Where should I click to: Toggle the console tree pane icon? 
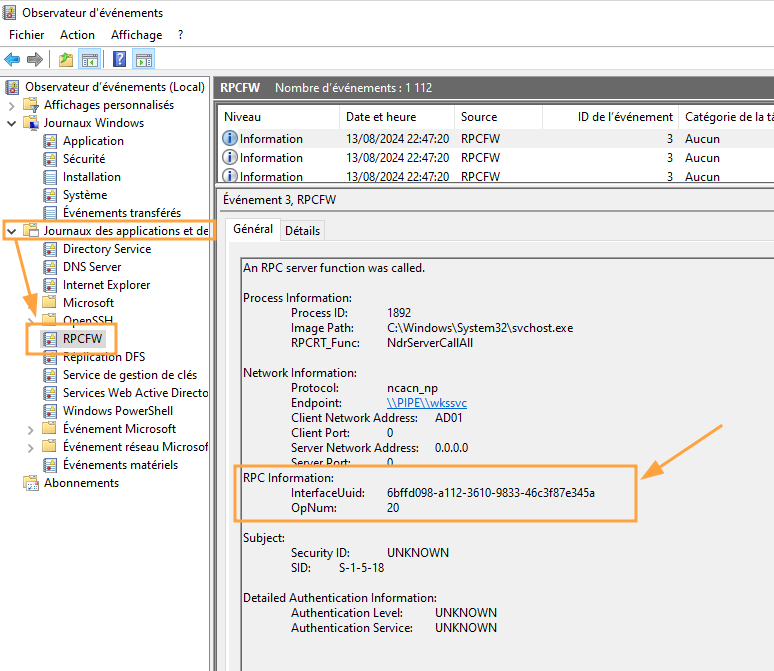click(x=89, y=59)
